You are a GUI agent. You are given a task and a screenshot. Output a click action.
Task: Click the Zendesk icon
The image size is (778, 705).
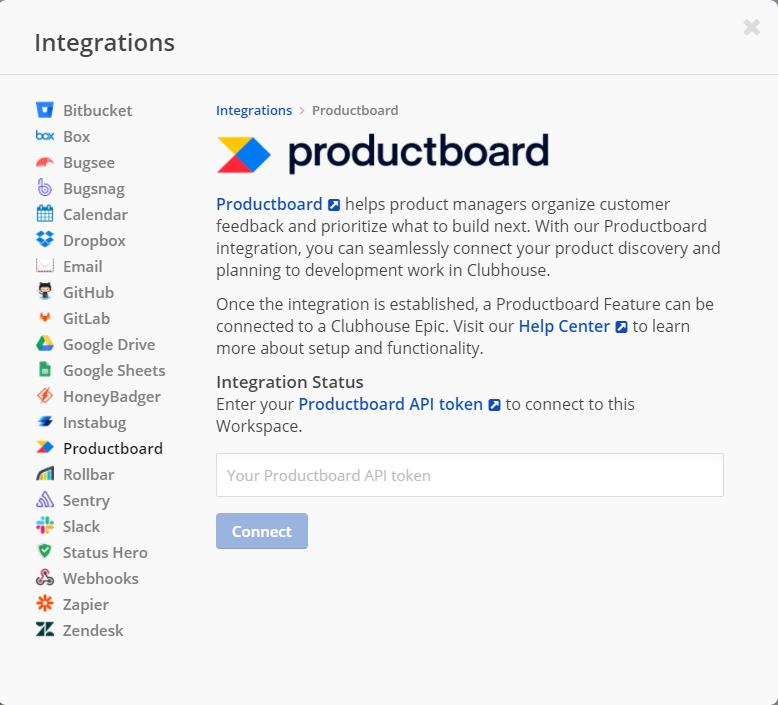point(45,630)
